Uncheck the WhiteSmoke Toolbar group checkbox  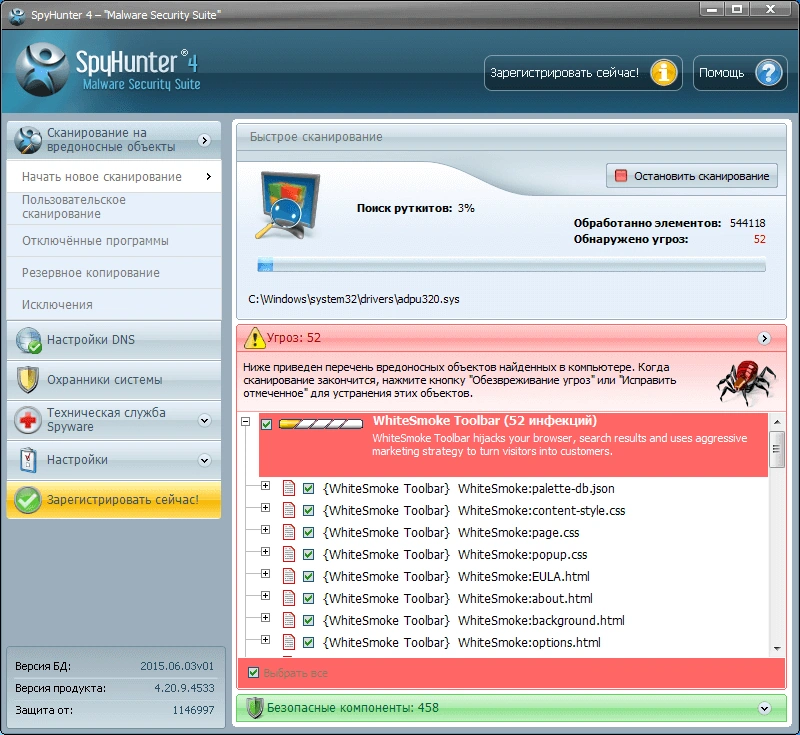(266, 424)
